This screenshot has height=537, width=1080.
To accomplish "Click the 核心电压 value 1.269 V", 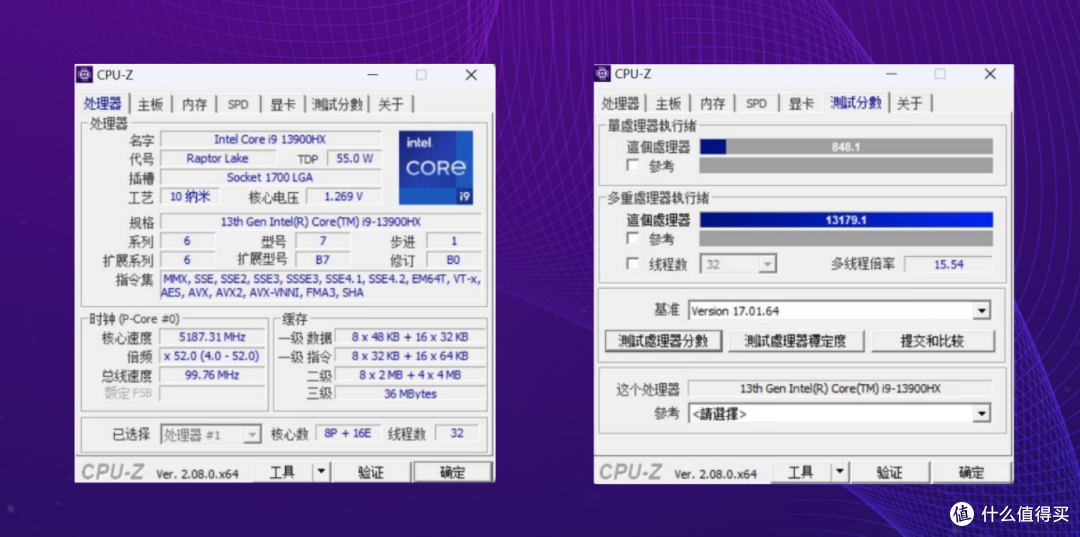I will [344, 197].
